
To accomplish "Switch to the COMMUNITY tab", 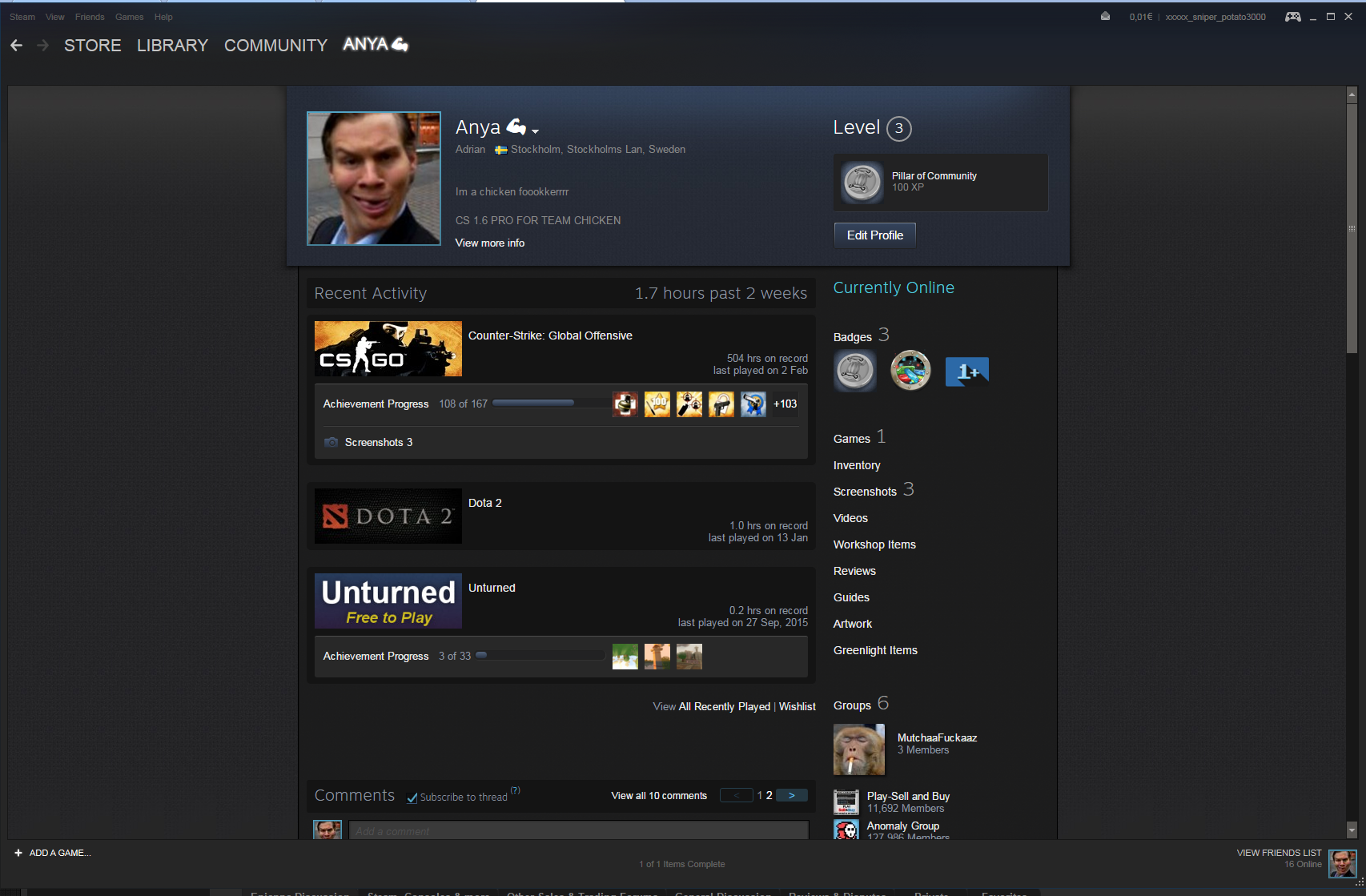I will 275,46.
